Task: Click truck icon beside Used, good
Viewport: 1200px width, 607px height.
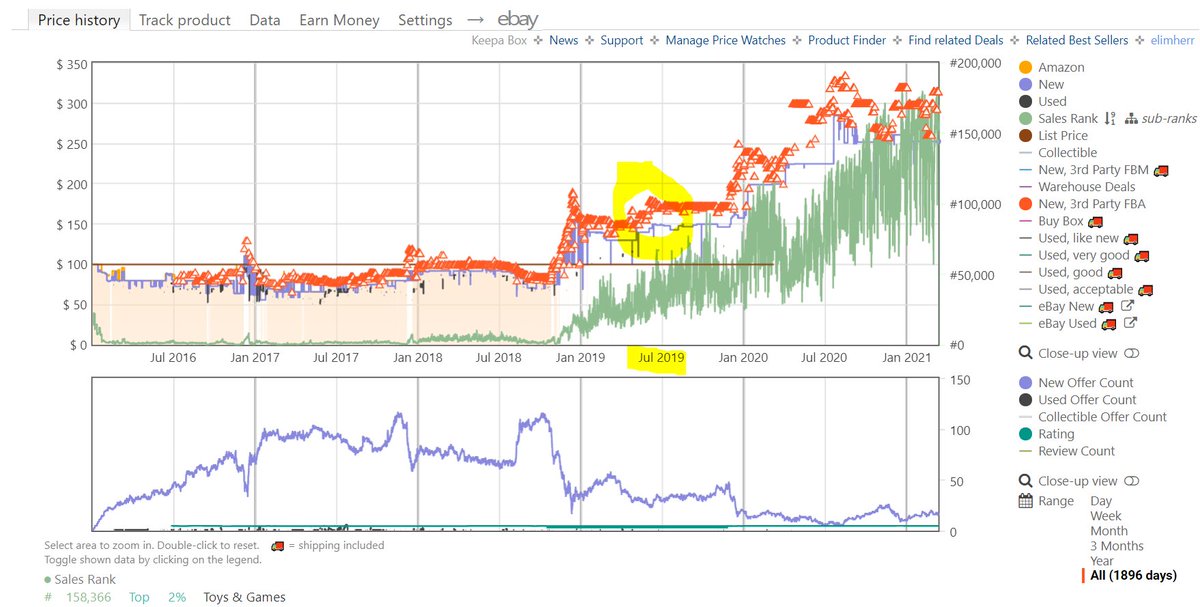Action: (x=1115, y=273)
